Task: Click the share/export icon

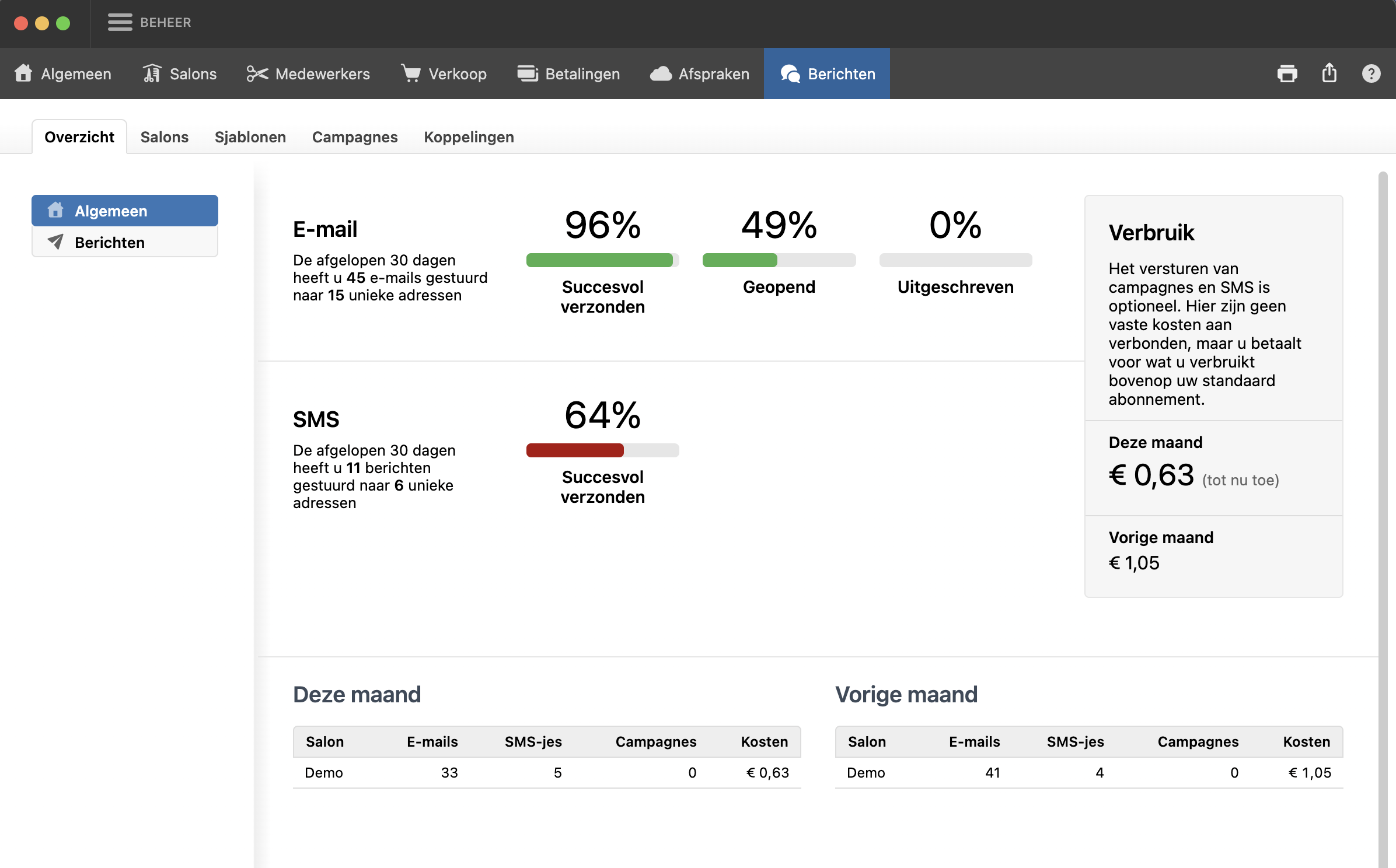Action: 1329,73
